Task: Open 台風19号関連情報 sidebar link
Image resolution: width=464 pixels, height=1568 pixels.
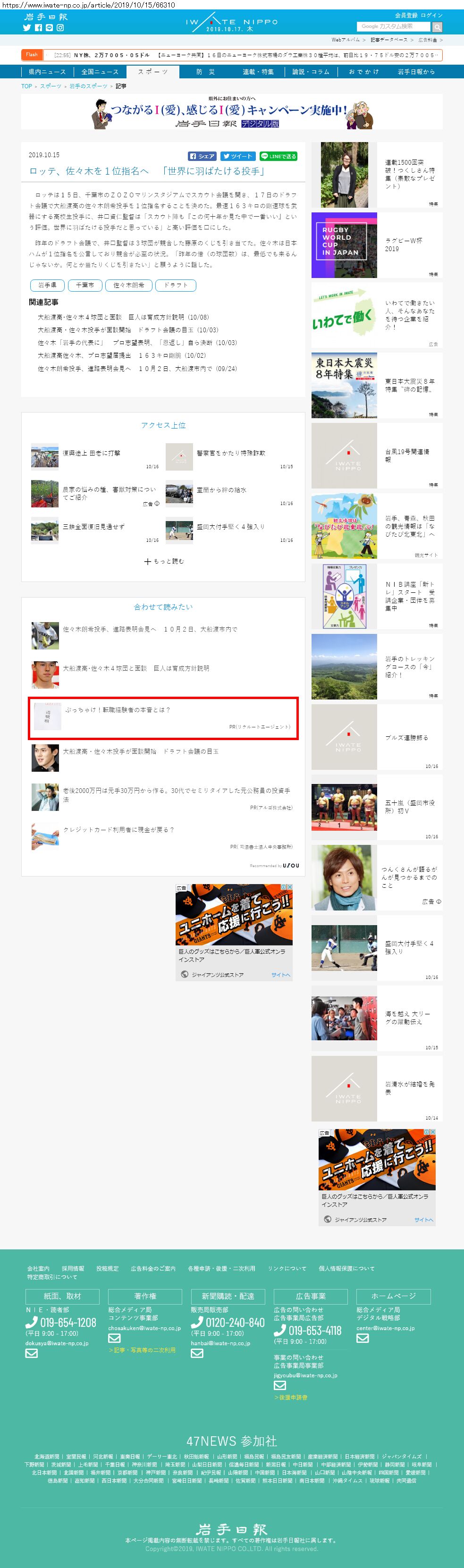Action: coord(407,456)
